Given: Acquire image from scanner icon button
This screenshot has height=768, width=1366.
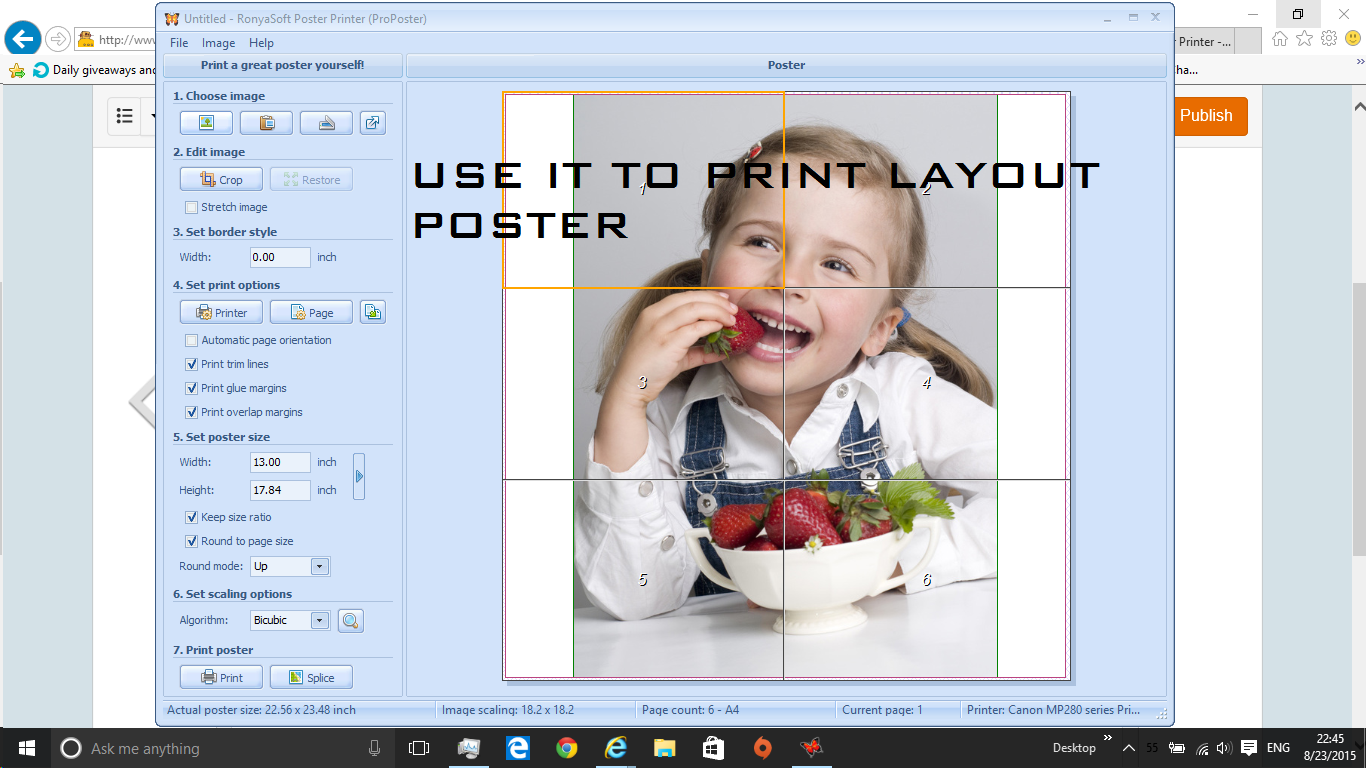Looking at the screenshot, I should coord(326,123).
